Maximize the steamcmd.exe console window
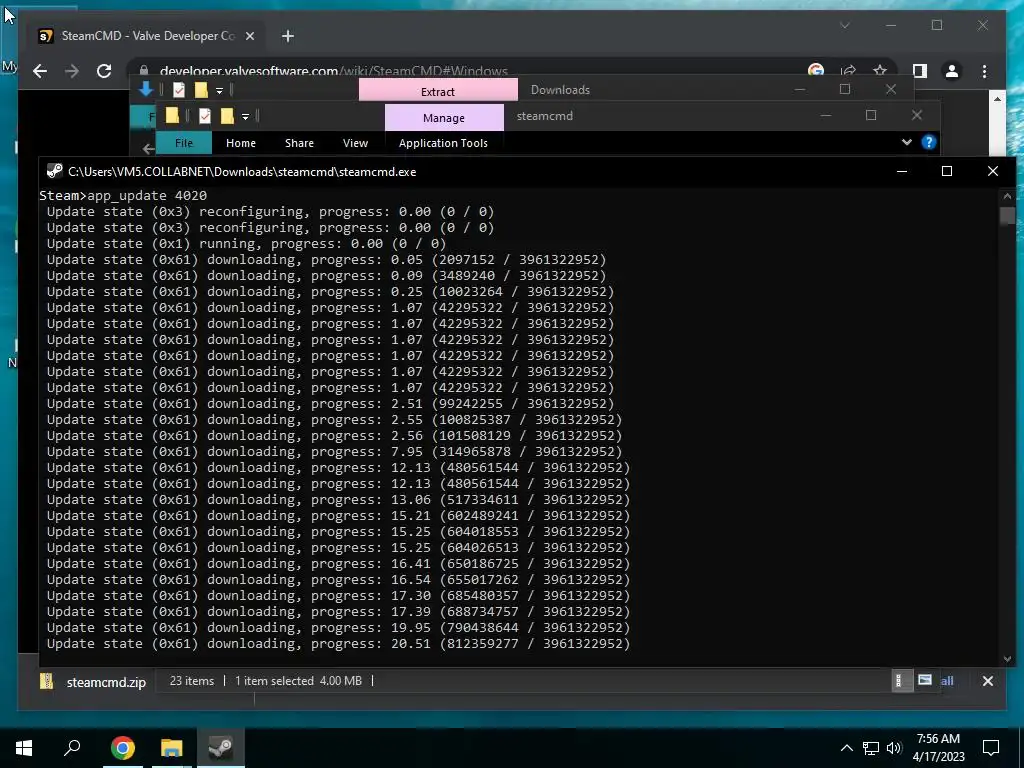The width and height of the screenshot is (1024, 768). (947, 171)
